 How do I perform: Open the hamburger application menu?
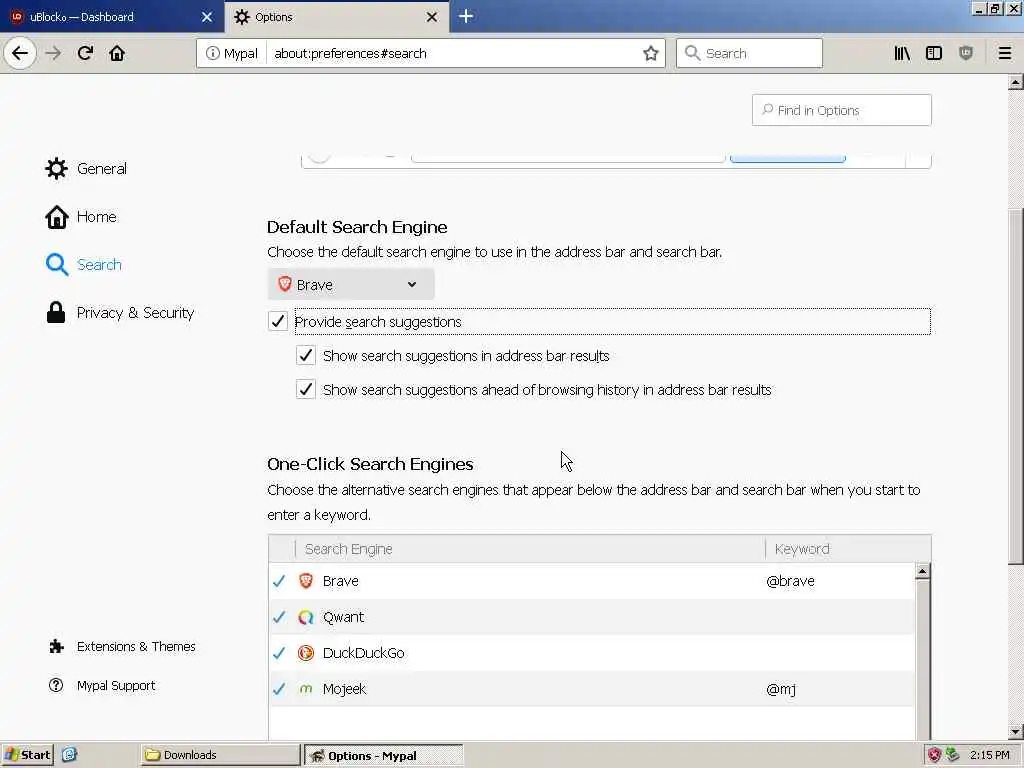pos(1004,54)
